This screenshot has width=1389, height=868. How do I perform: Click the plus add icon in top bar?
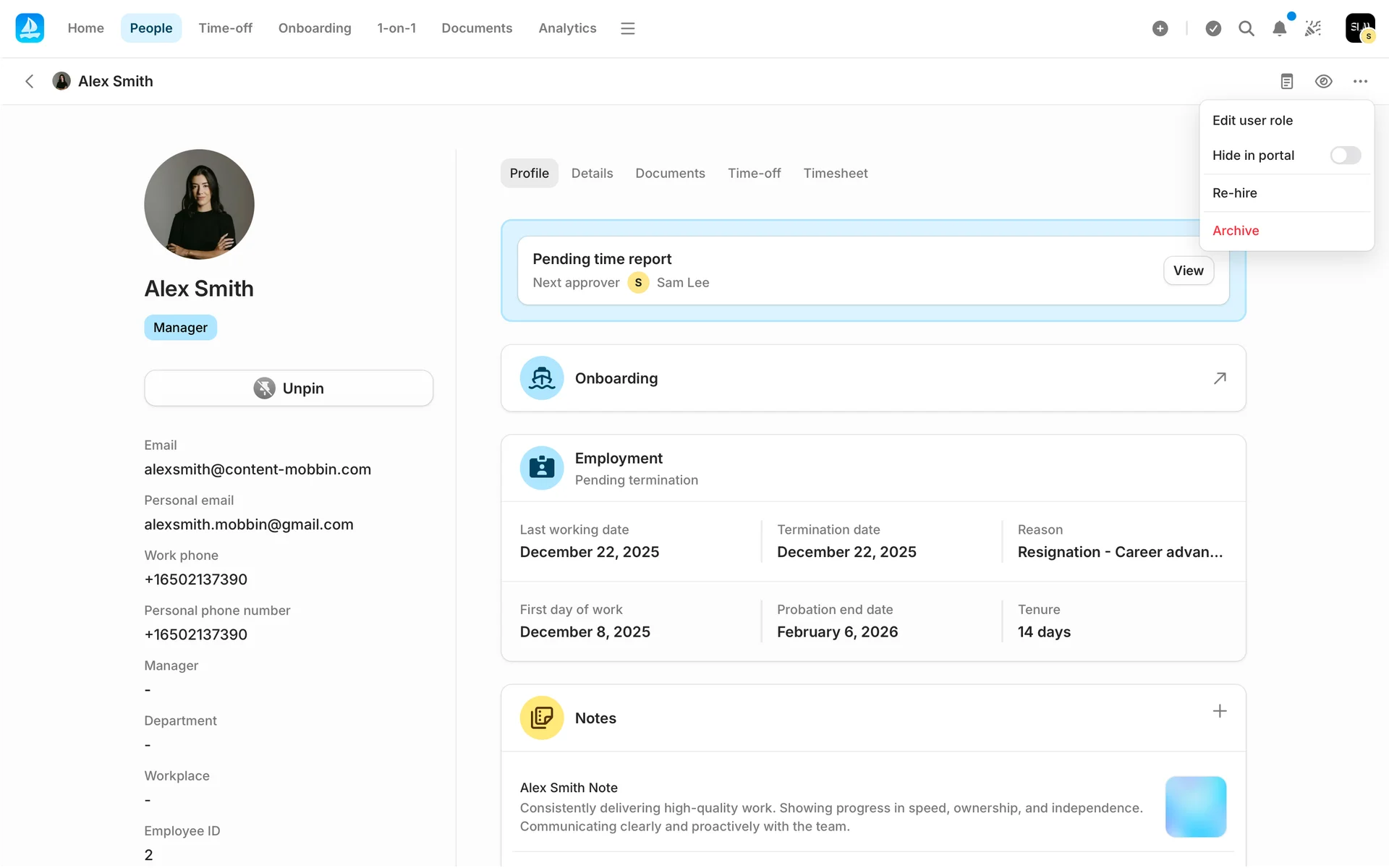[x=1160, y=28]
